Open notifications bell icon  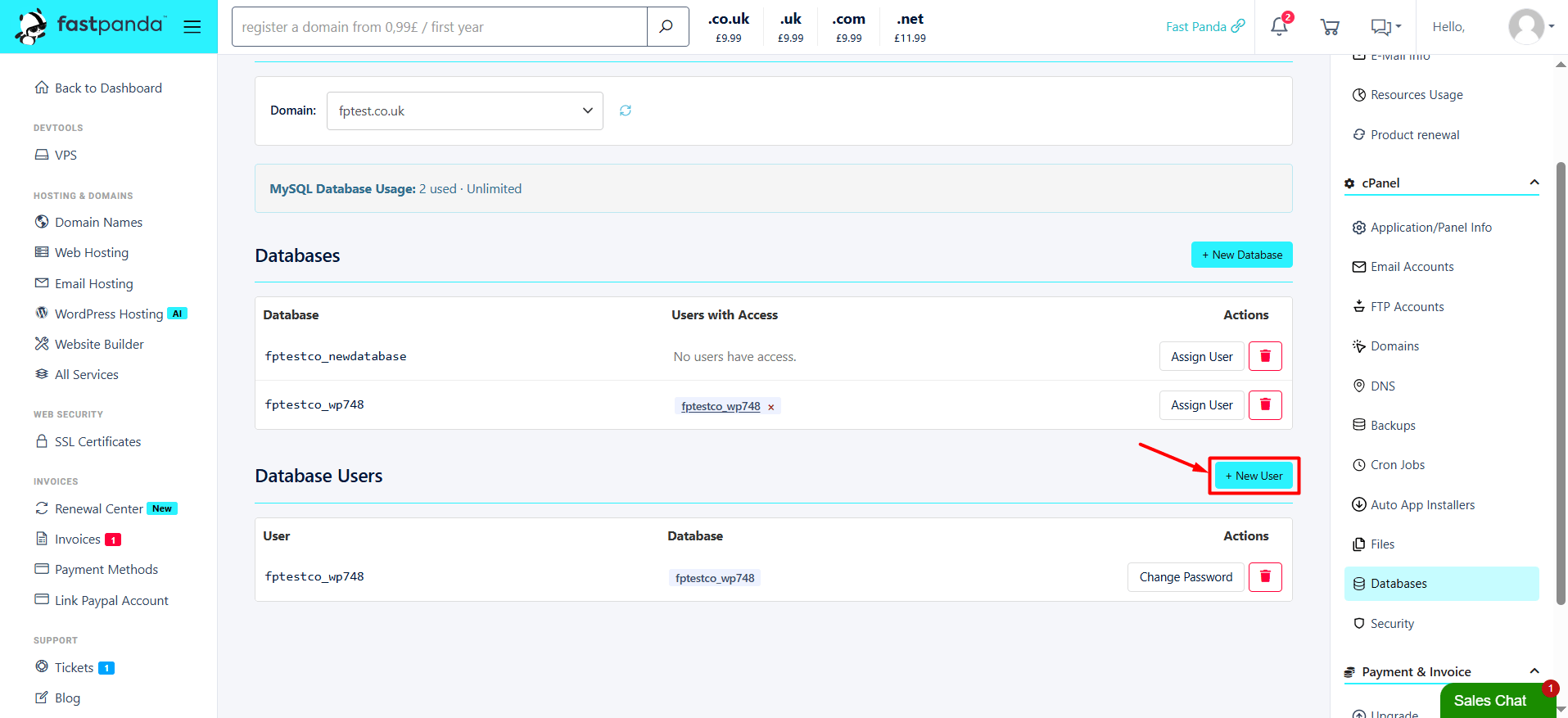coord(1279,27)
